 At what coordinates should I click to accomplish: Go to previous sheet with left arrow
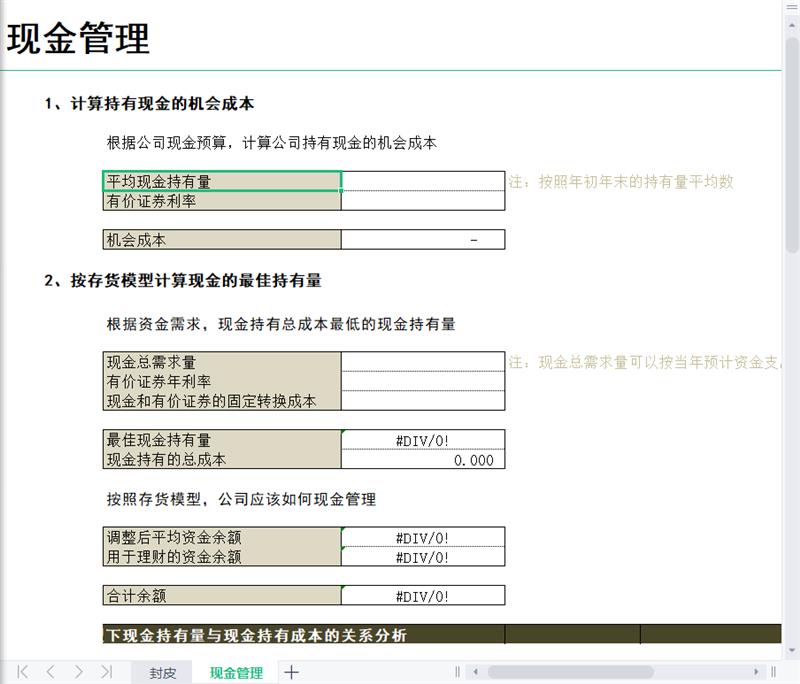coord(50,672)
